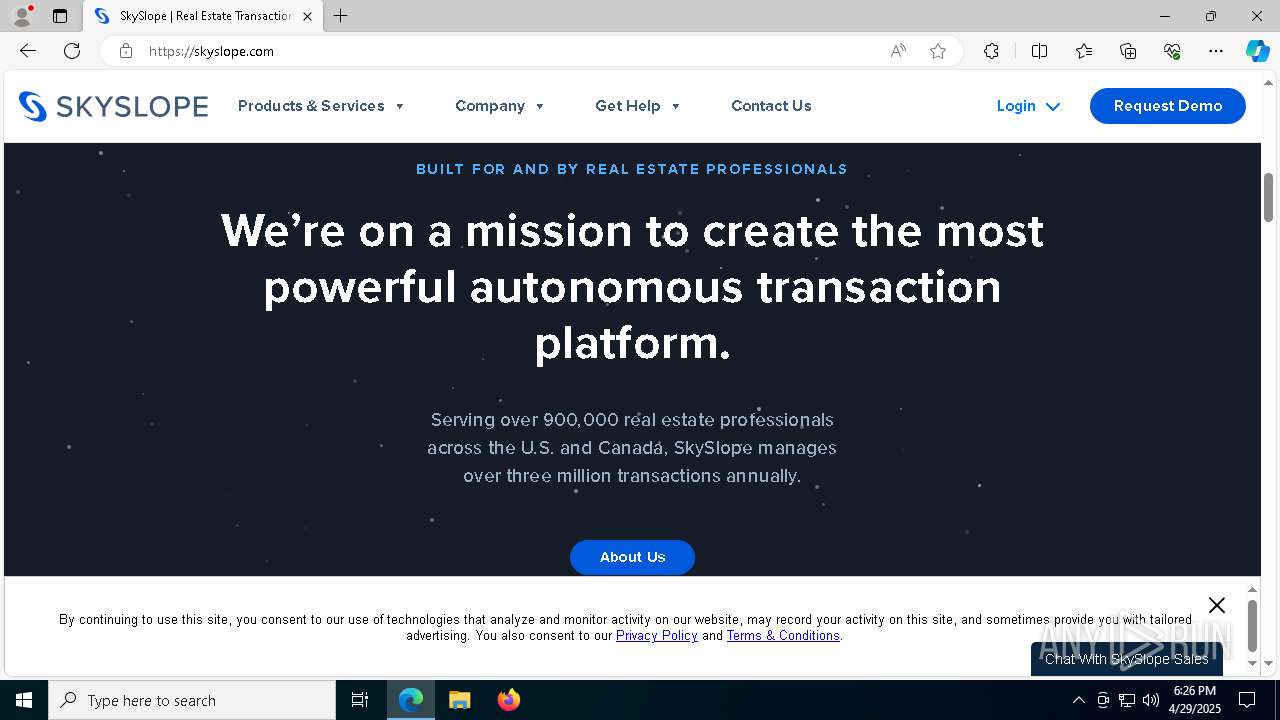The width and height of the screenshot is (1280, 720).
Task: Open the browser profile icon
Action: (x=22, y=16)
